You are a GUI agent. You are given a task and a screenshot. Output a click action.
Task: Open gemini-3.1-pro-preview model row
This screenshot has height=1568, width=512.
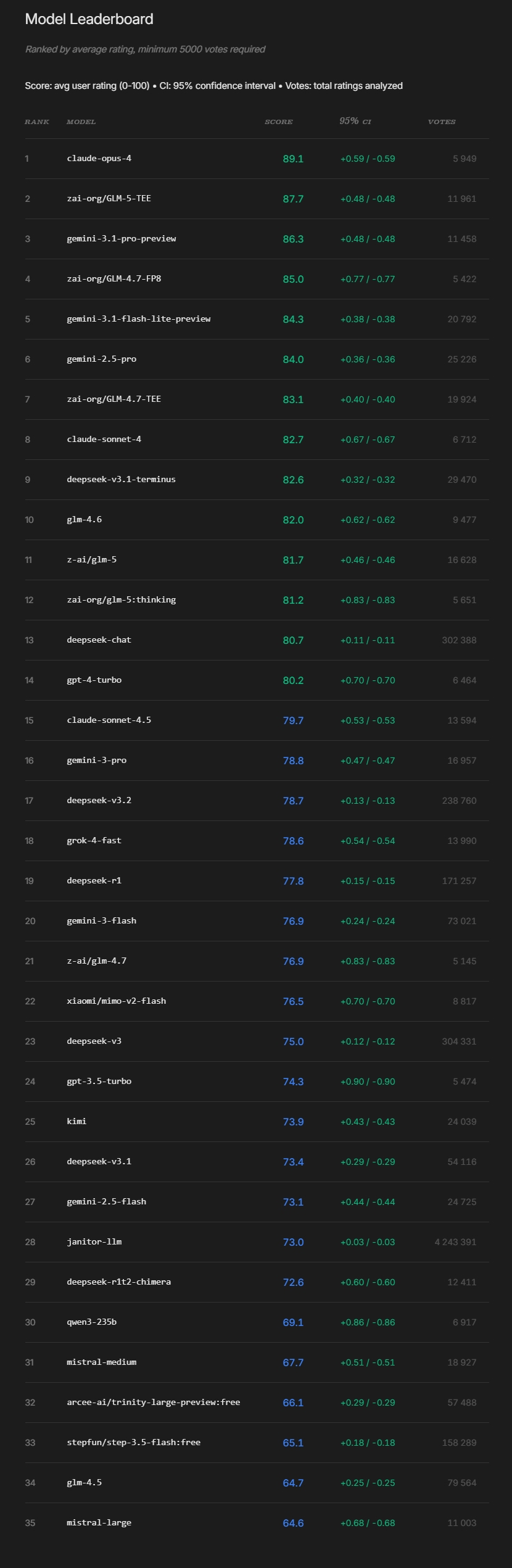tap(121, 239)
